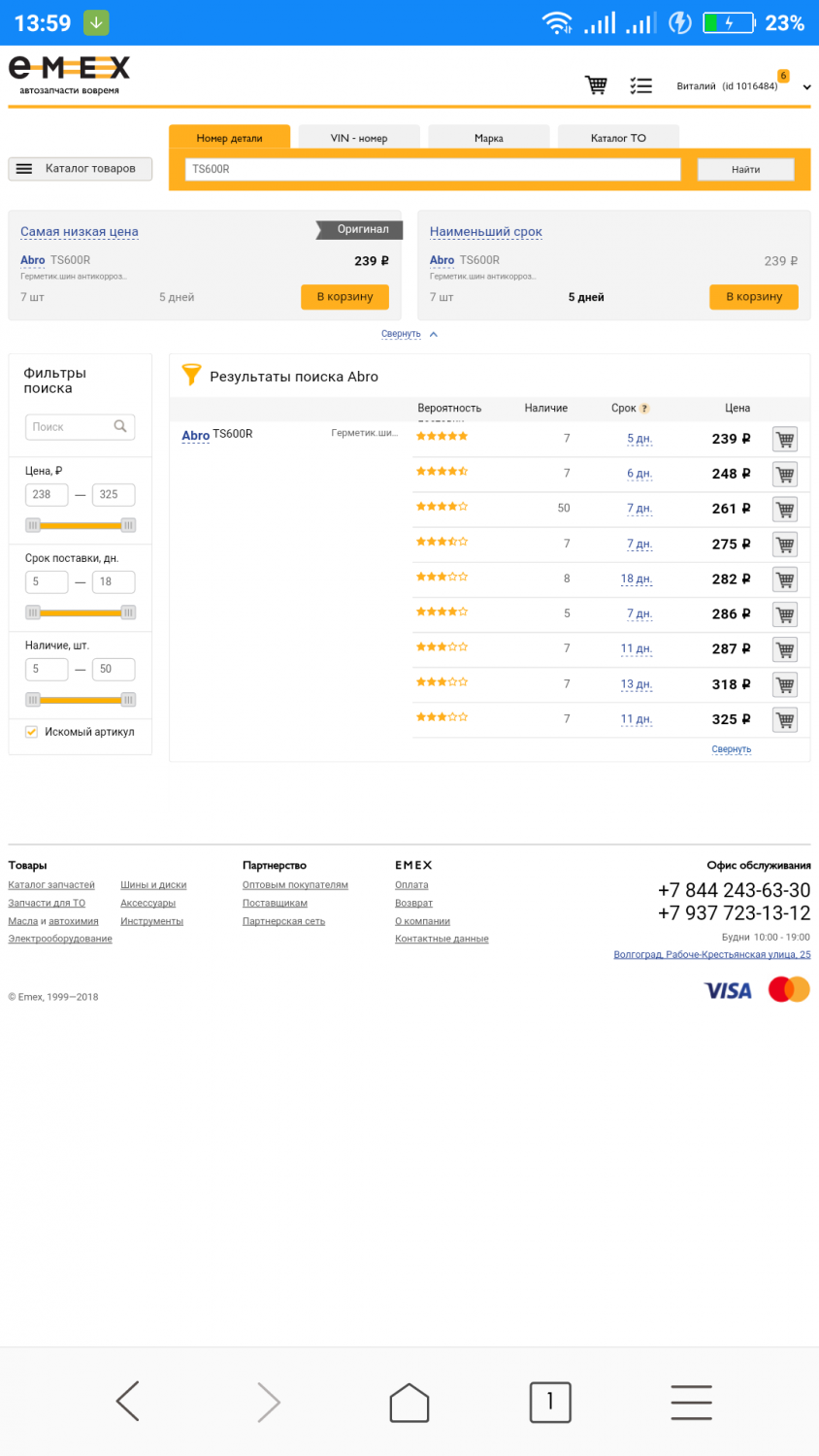Image resolution: width=819 pixels, height=1456 pixels.
Task: Open Самая низкая цена heading link
Action: click(80, 232)
